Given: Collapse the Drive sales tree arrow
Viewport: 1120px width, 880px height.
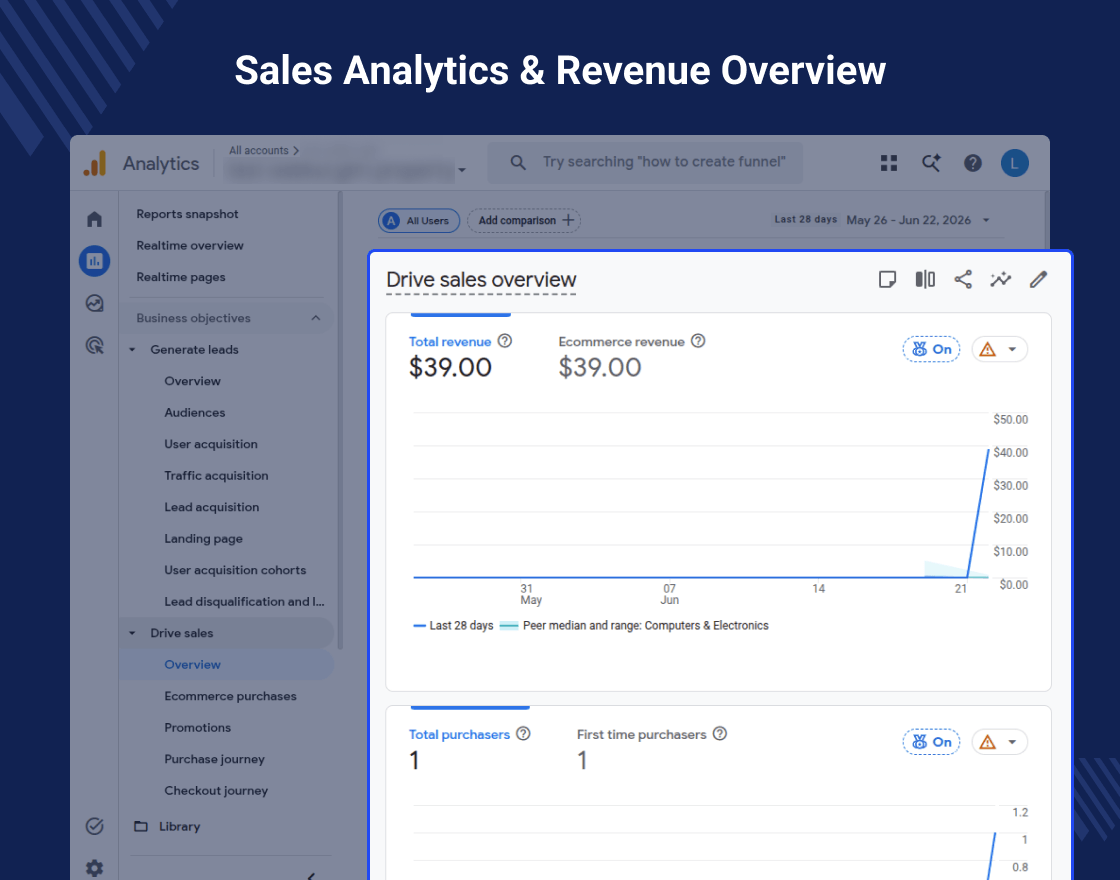Looking at the screenshot, I should pos(132,634).
